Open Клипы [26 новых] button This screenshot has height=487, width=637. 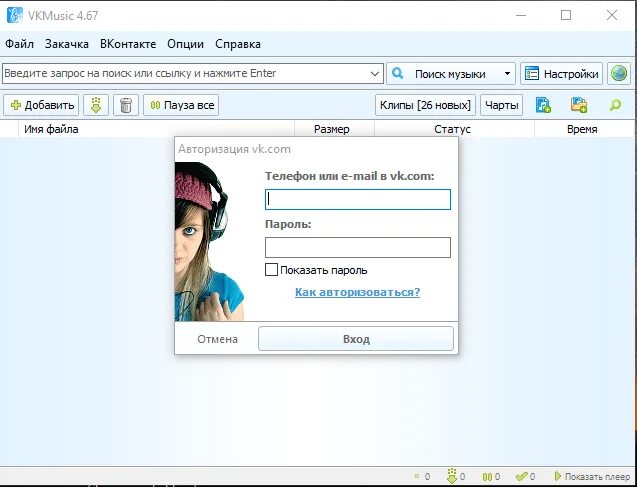pyautogui.click(x=425, y=105)
